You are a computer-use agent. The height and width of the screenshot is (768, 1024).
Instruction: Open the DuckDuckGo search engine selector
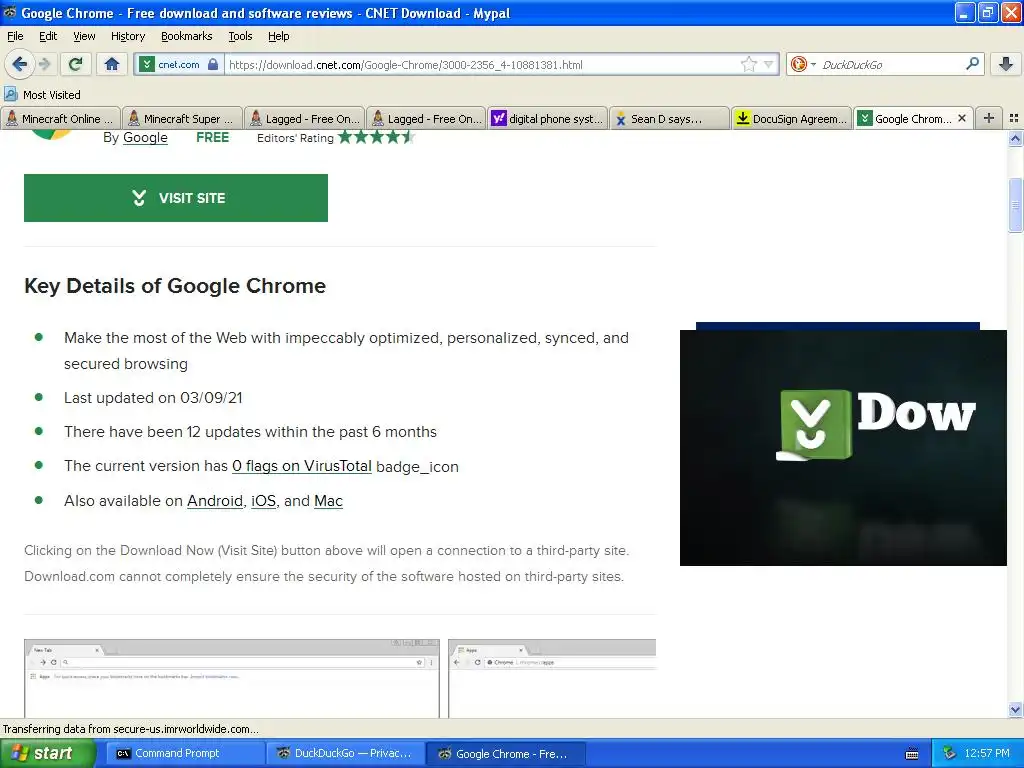click(x=803, y=64)
